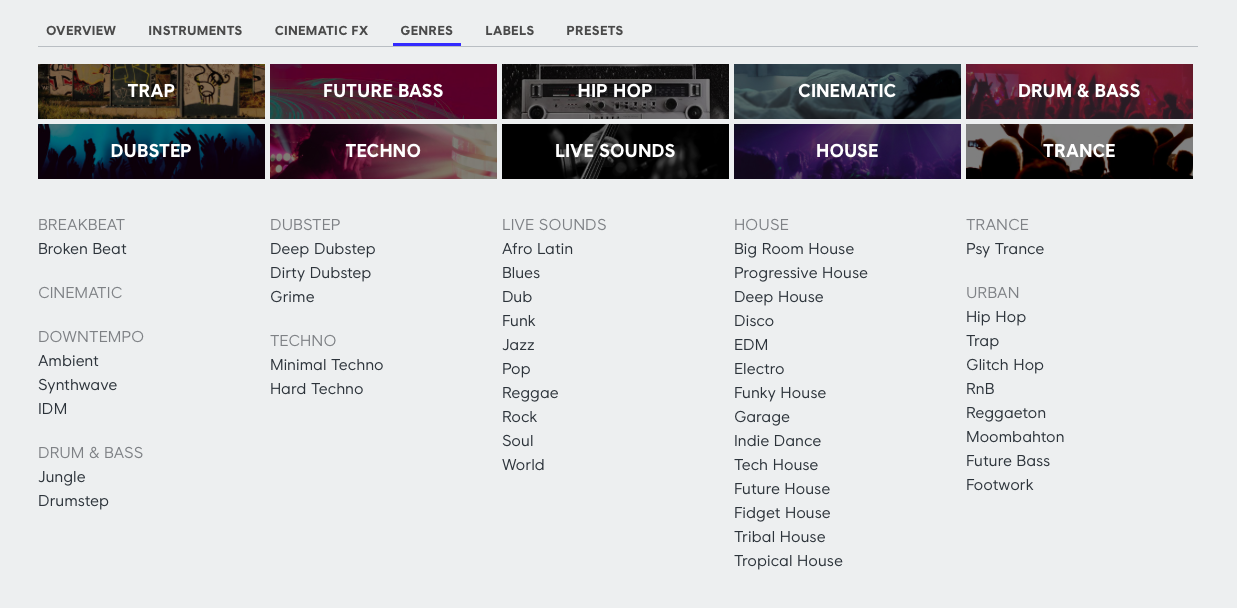Open the Cinematic genre banner
The width and height of the screenshot is (1237, 608).
847,91
